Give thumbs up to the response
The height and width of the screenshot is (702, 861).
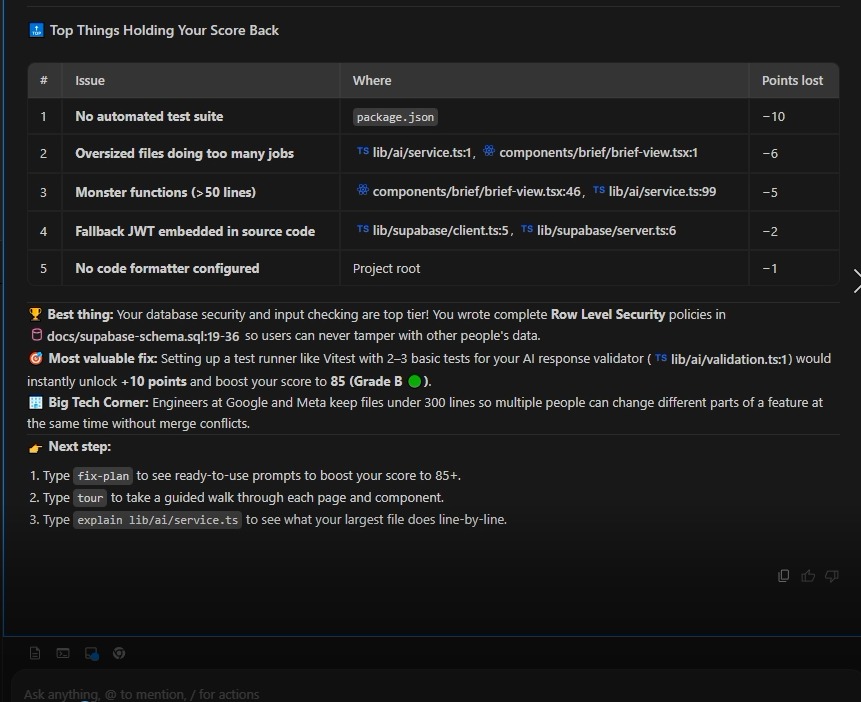[x=808, y=576]
